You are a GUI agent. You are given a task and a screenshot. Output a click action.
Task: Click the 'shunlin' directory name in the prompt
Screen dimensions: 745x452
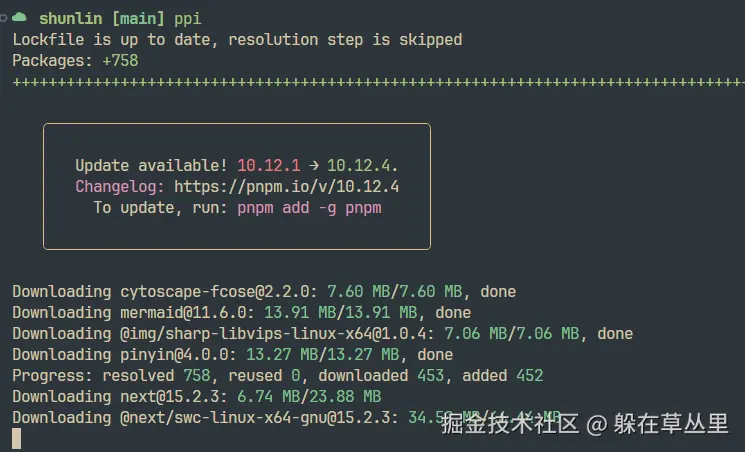point(70,19)
